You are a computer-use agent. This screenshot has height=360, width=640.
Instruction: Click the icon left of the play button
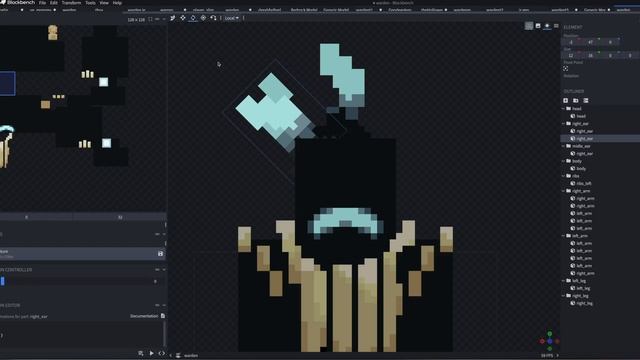141,353
